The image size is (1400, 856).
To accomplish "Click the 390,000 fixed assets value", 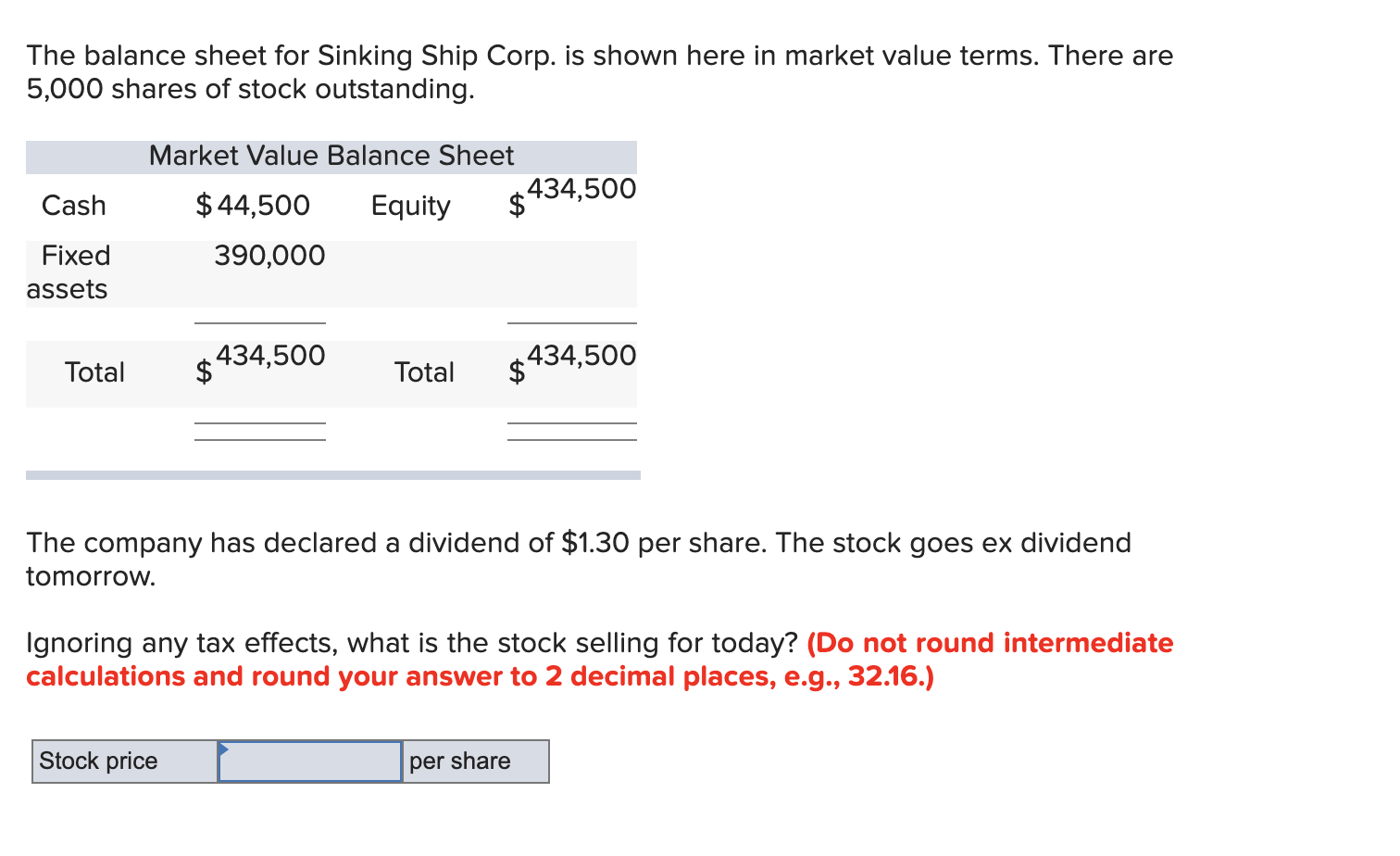I will (269, 256).
